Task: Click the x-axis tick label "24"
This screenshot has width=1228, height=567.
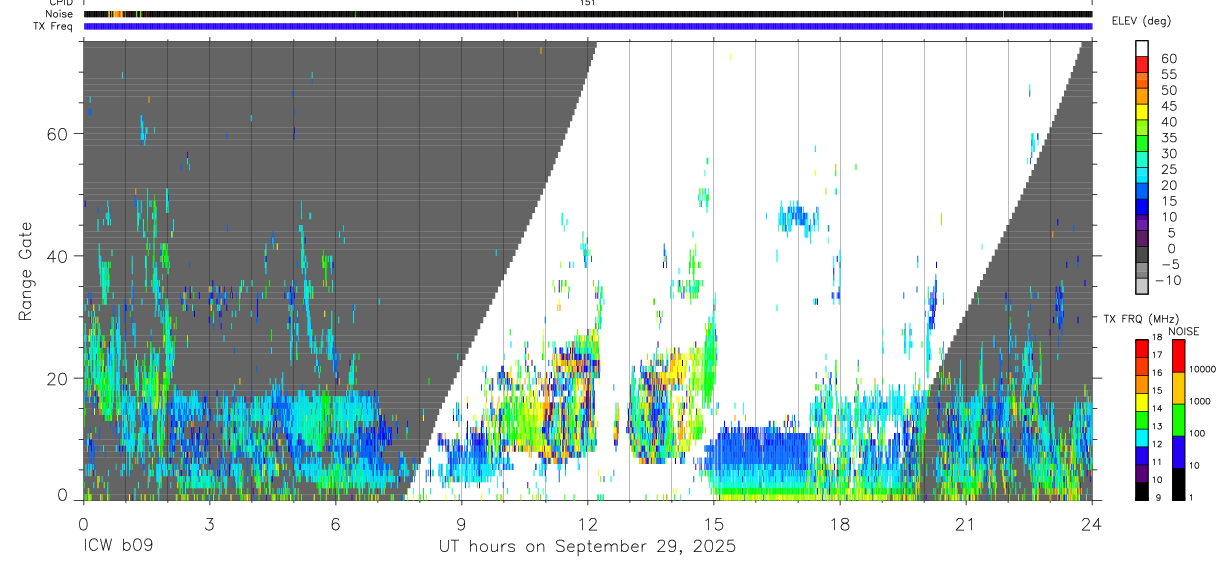Action: point(1092,524)
